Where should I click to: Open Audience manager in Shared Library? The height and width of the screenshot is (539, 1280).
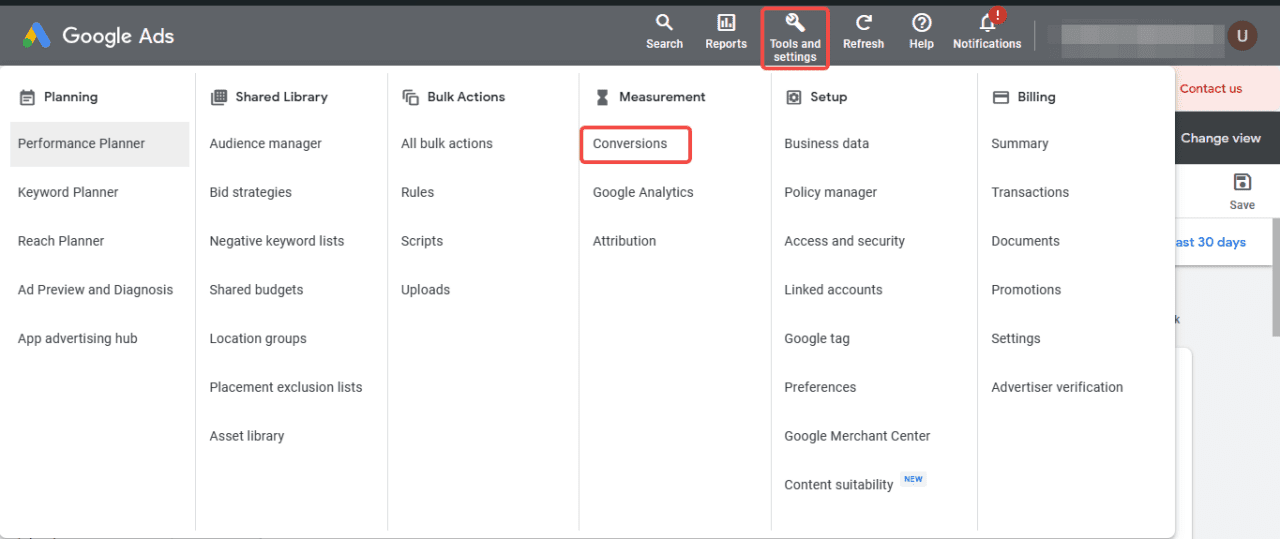click(266, 144)
